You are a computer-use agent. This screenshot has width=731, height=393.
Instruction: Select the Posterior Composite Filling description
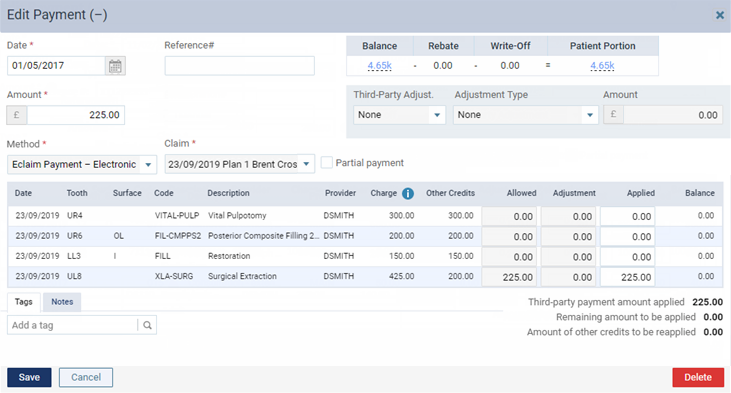(263, 236)
